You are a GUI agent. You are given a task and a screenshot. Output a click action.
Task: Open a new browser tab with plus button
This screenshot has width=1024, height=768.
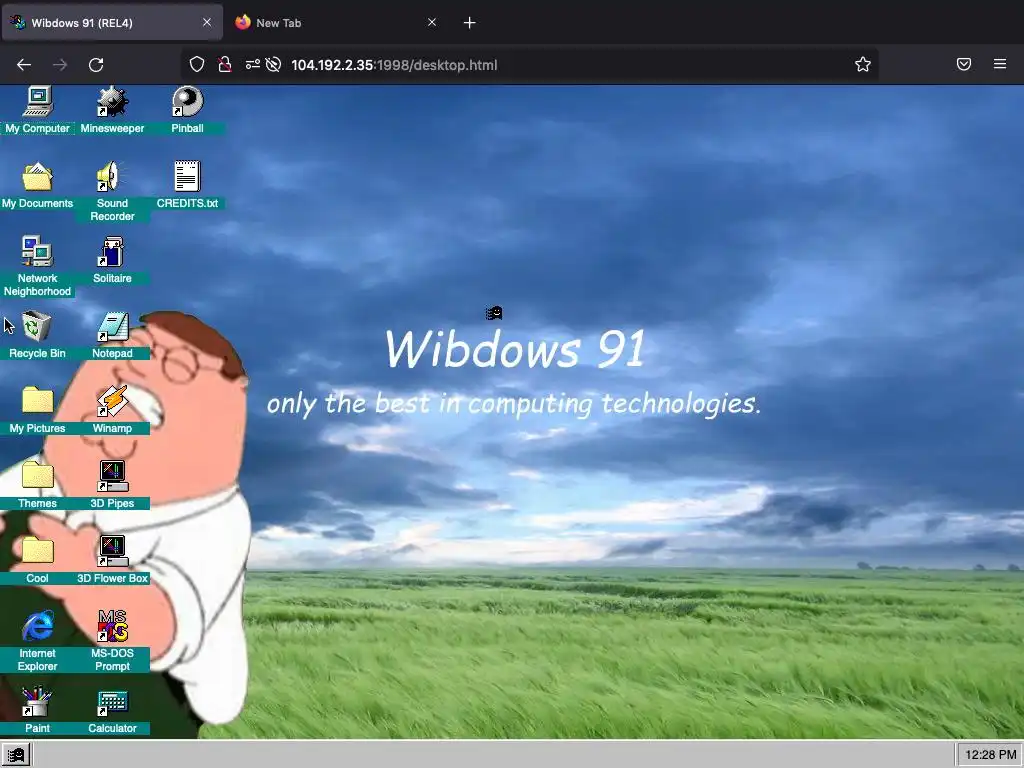tap(470, 23)
